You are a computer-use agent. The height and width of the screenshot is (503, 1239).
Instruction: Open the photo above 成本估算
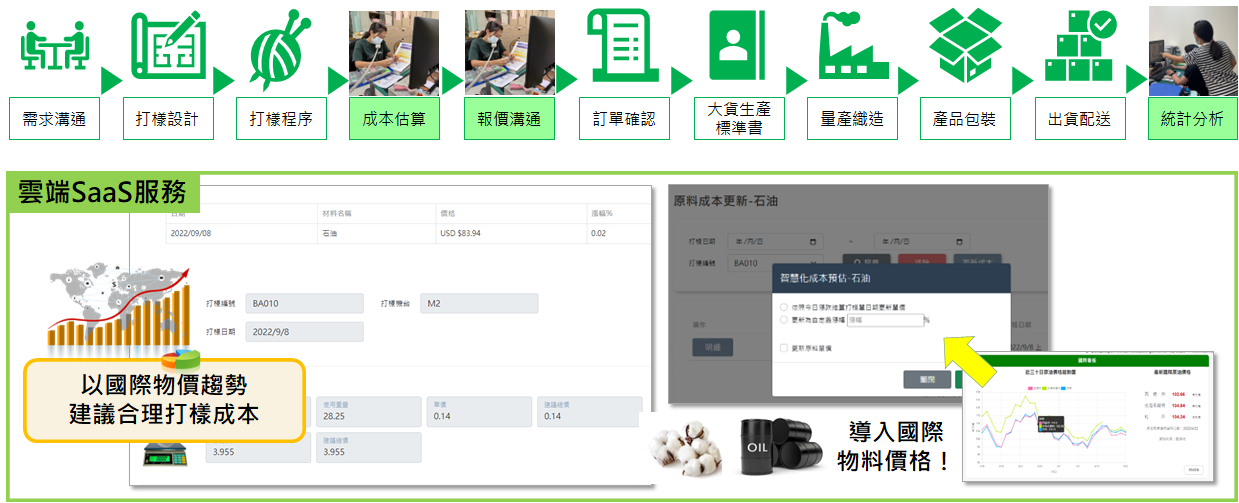(x=394, y=54)
